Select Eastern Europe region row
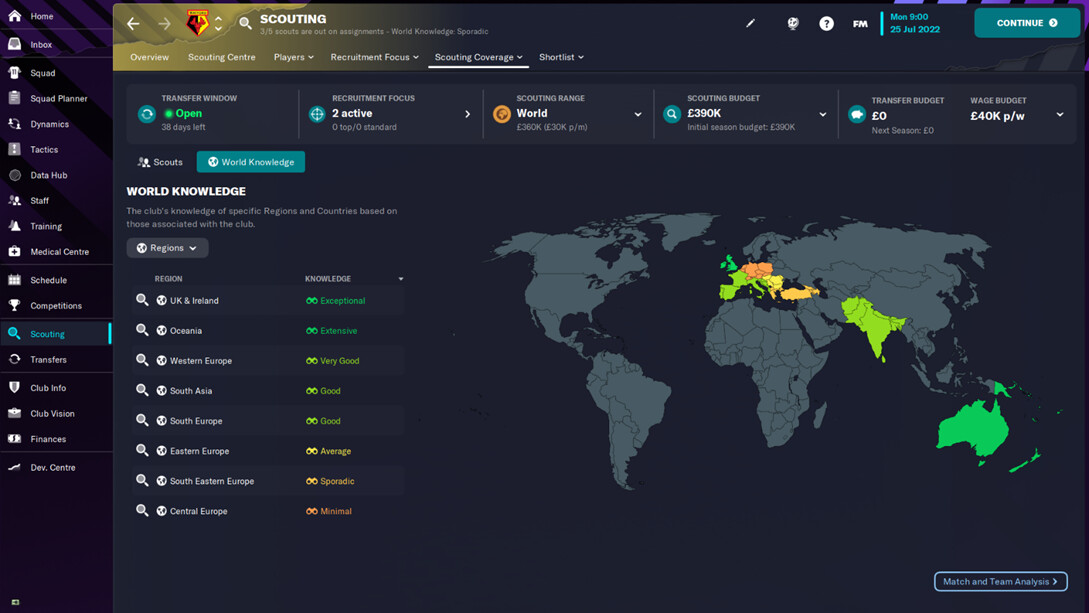This screenshot has height=613, width=1089. 267,451
